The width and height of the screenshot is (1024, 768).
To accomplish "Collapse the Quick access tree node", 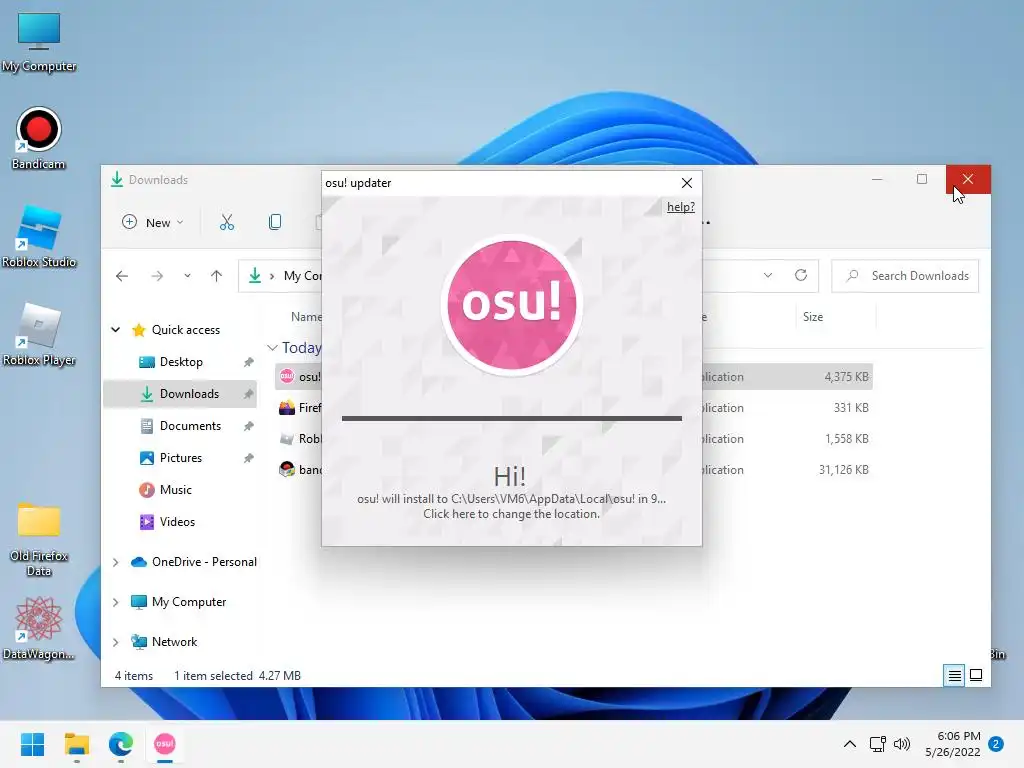I will click(x=116, y=330).
